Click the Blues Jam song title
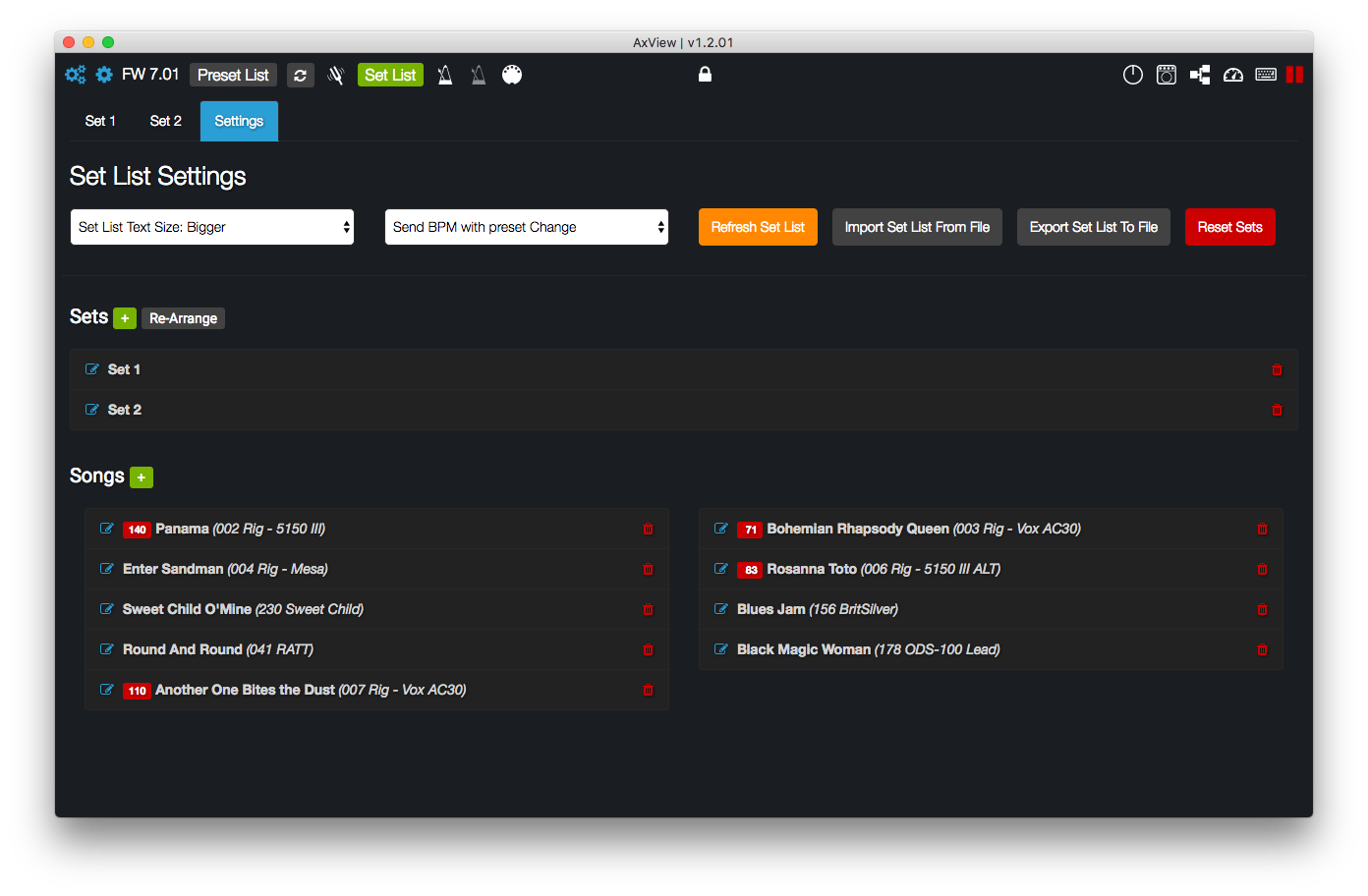 771,609
